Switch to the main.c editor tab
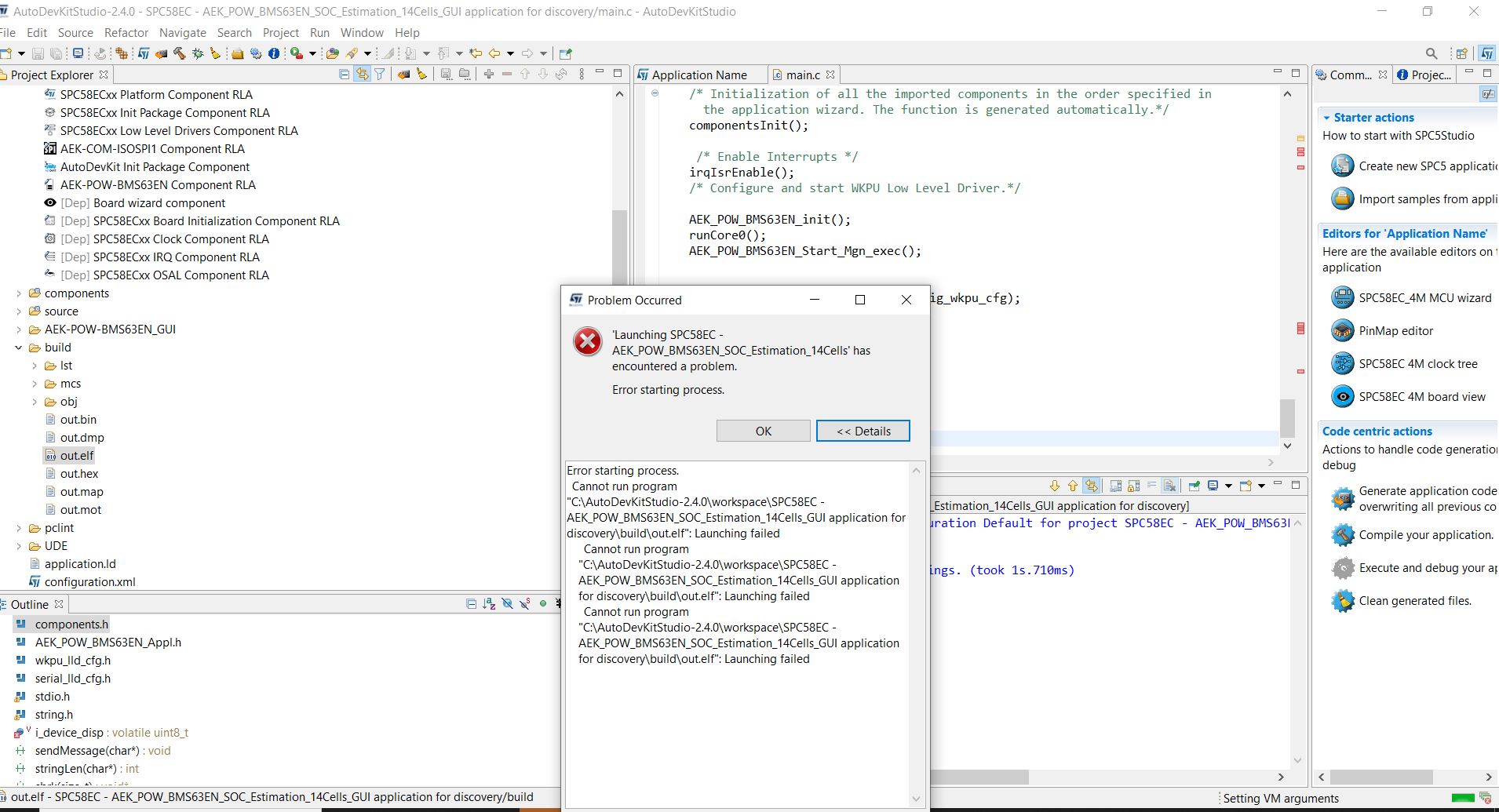 coord(802,75)
